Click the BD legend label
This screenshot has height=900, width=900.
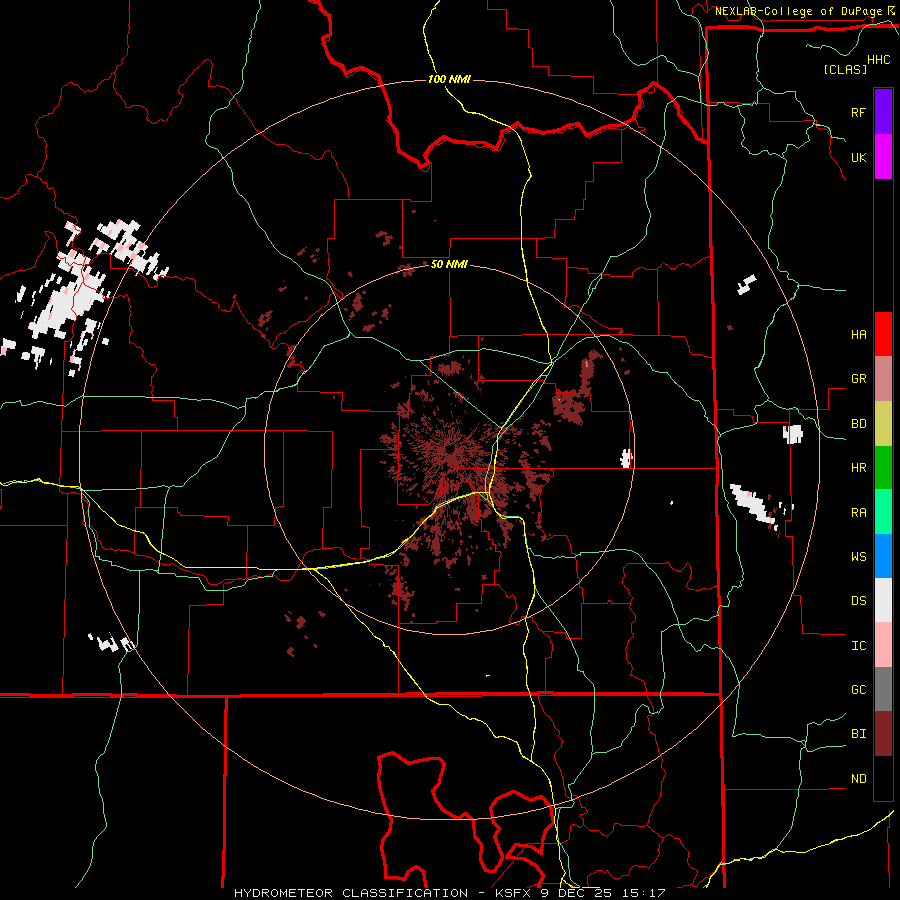pyautogui.click(x=858, y=424)
